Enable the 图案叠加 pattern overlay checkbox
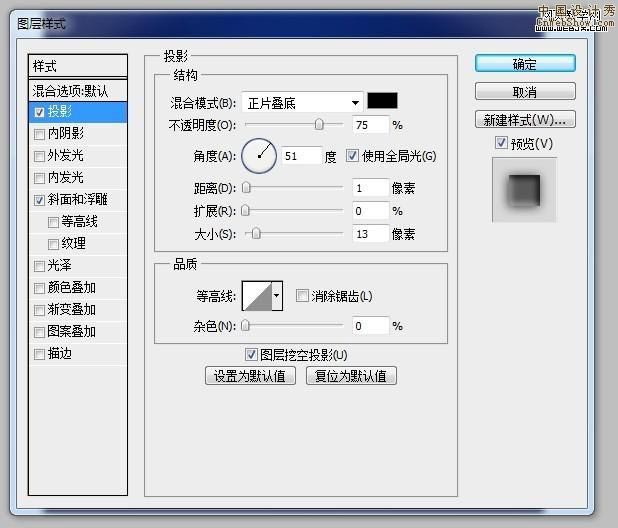618x528 pixels. coord(39,333)
